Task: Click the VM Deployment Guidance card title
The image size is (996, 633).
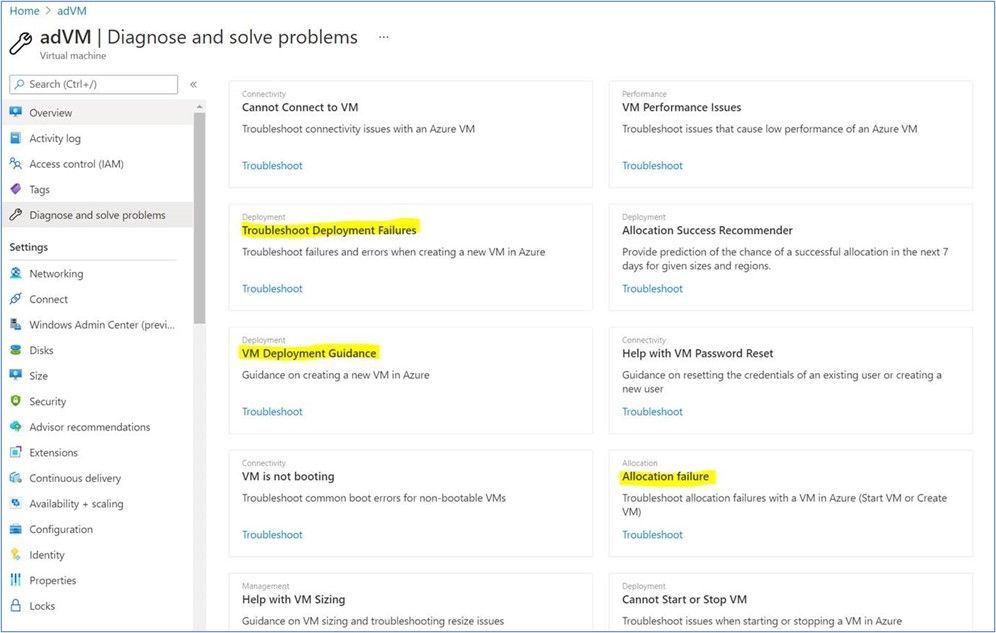Action: pos(309,353)
